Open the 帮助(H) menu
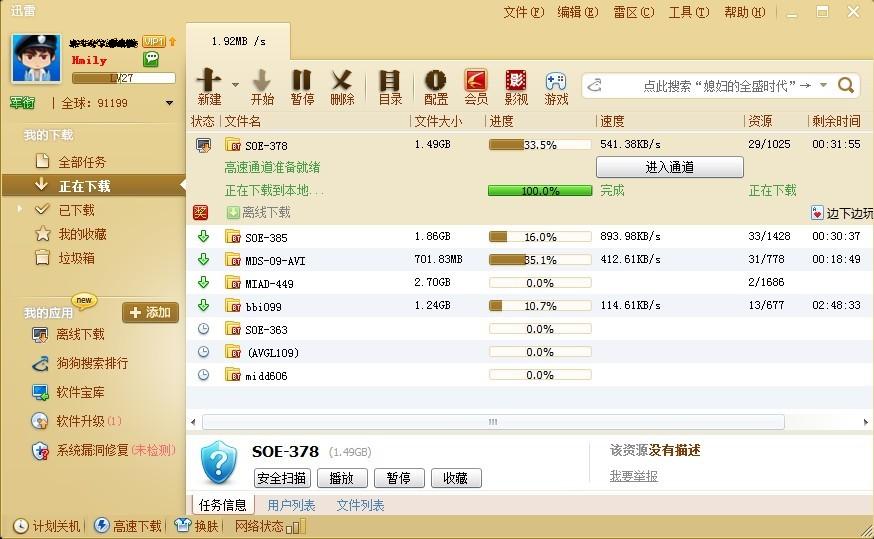This screenshot has height=539, width=874. (745, 12)
